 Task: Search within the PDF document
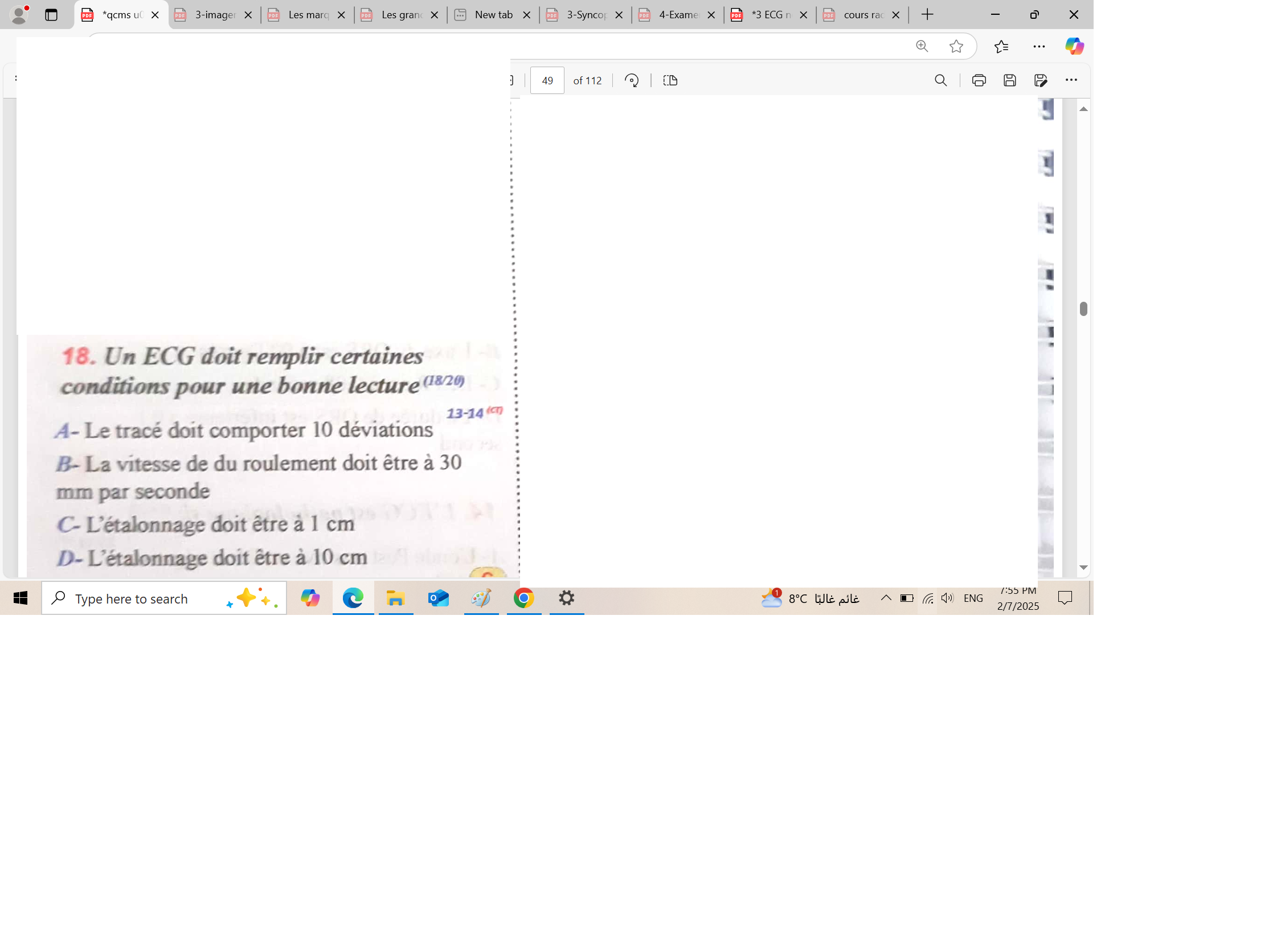tap(940, 80)
